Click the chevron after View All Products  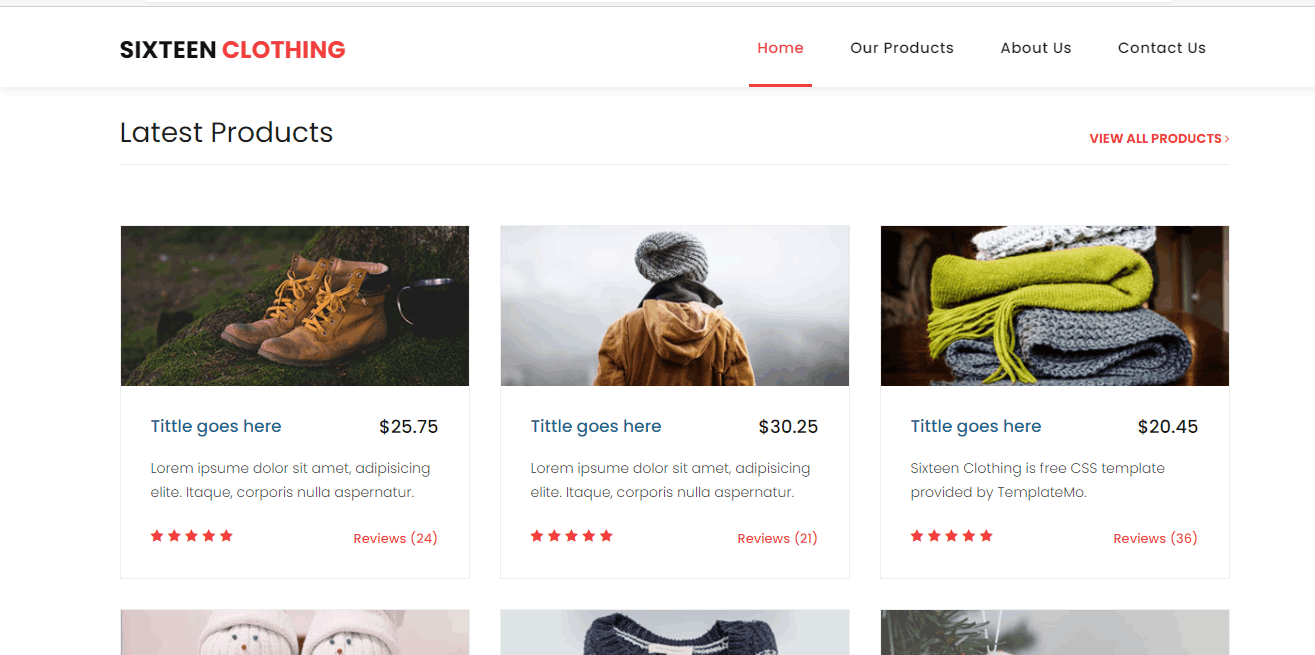1227,139
